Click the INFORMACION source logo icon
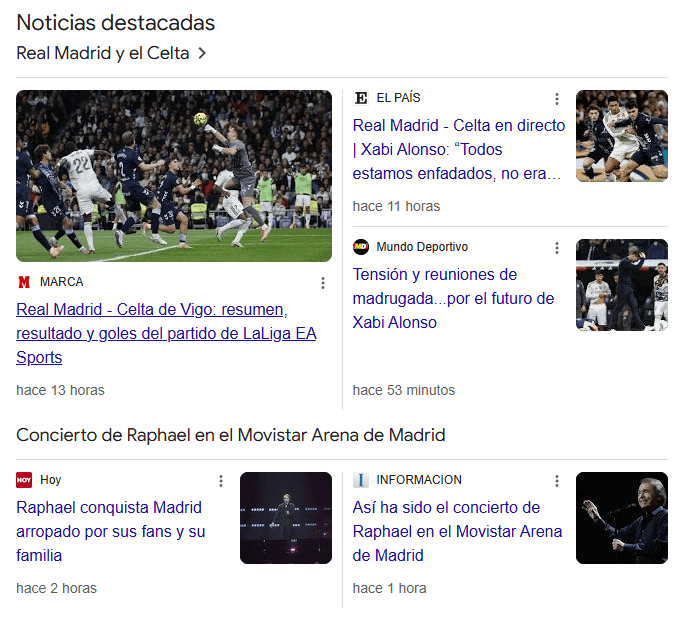This screenshot has height=623, width=695. [361, 480]
